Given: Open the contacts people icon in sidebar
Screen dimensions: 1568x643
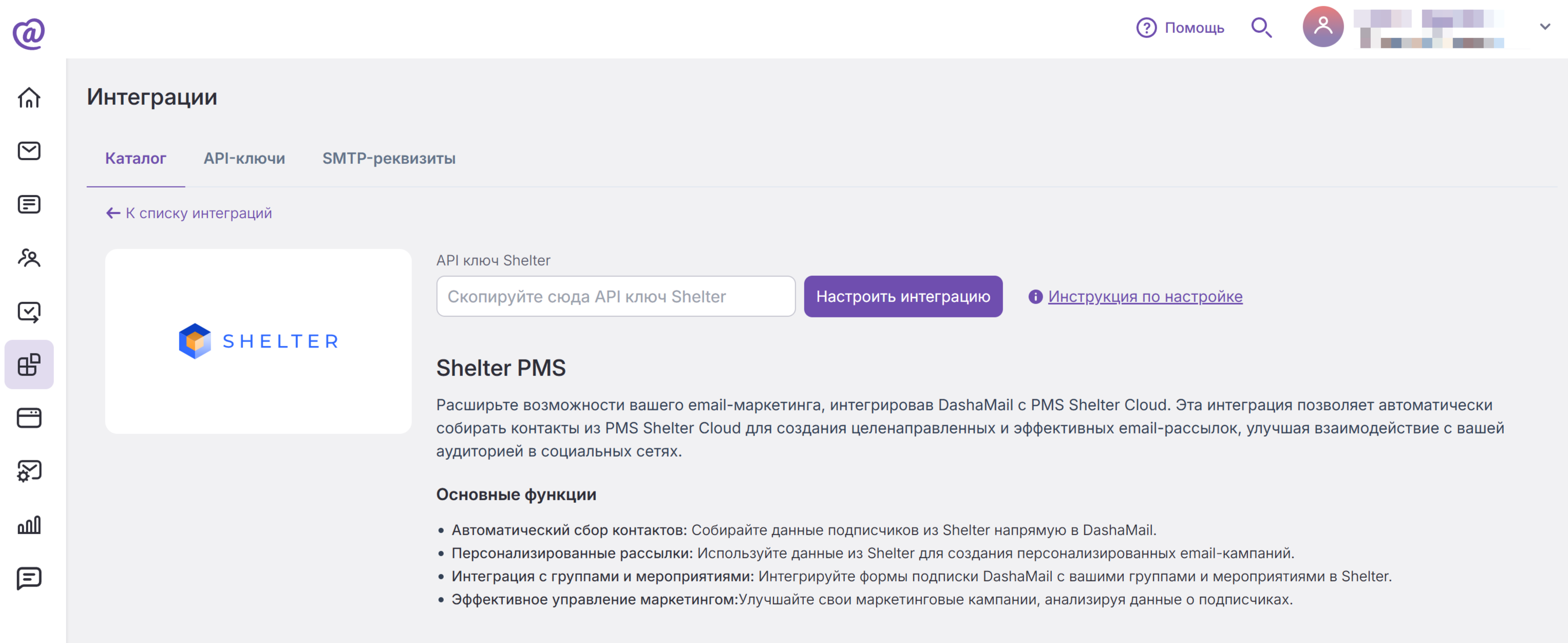Looking at the screenshot, I should [x=29, y=258].
